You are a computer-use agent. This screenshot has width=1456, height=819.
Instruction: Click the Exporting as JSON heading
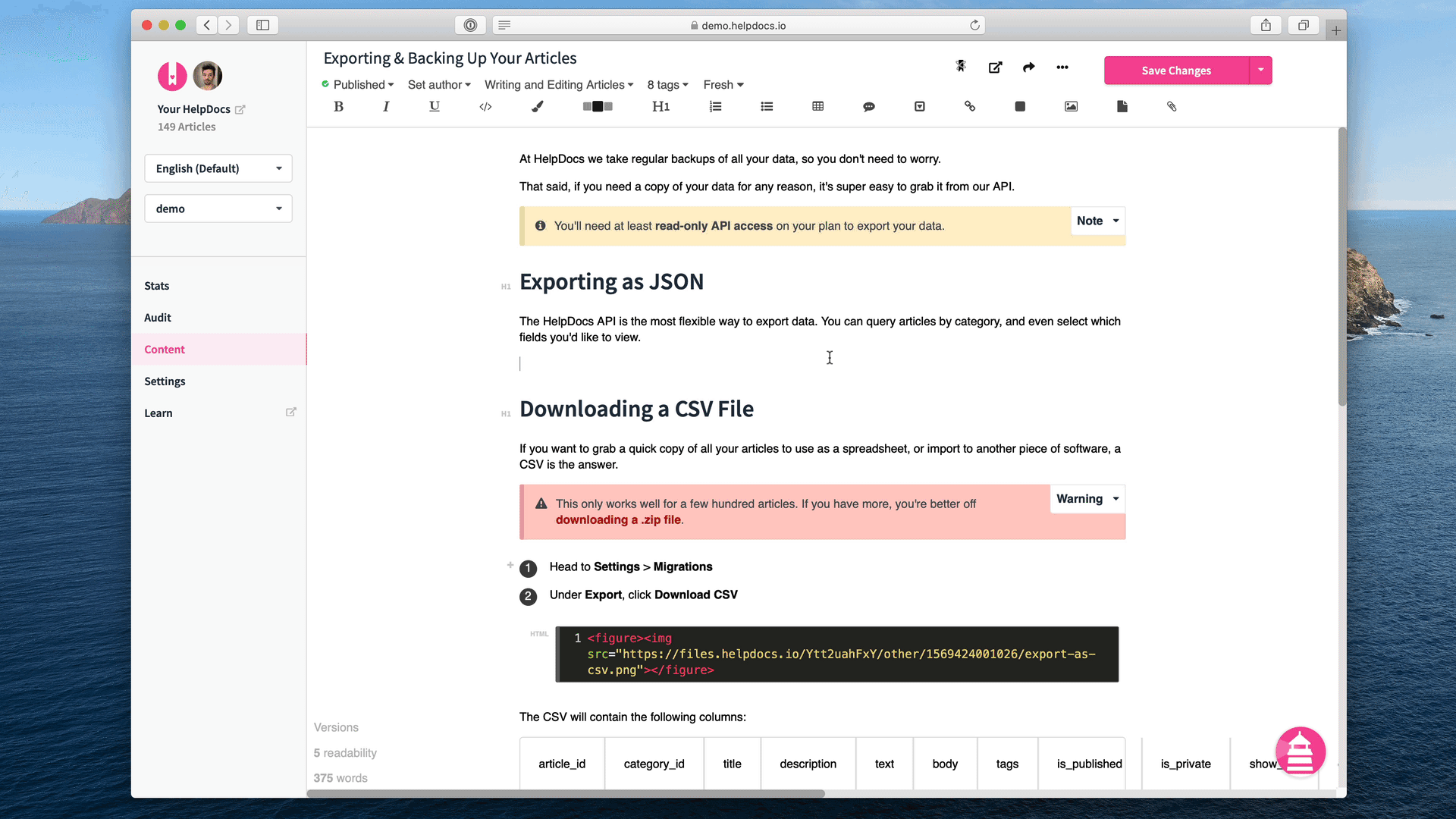click(611, 282)
